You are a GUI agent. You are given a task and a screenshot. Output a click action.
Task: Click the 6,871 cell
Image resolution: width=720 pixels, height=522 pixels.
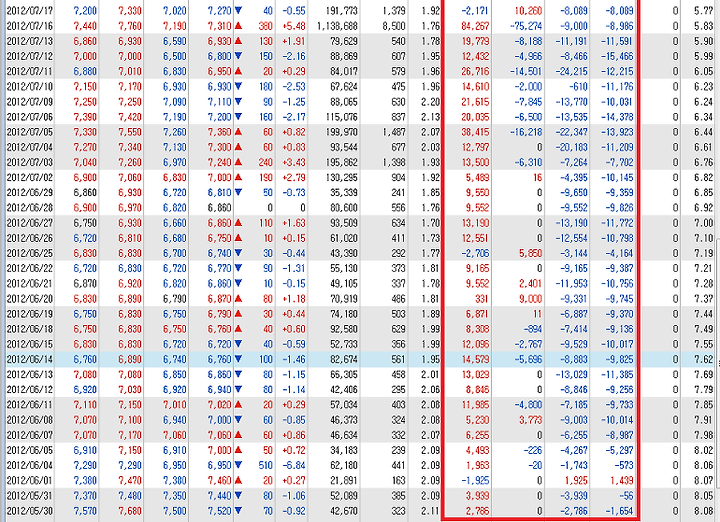click(477, 314)
